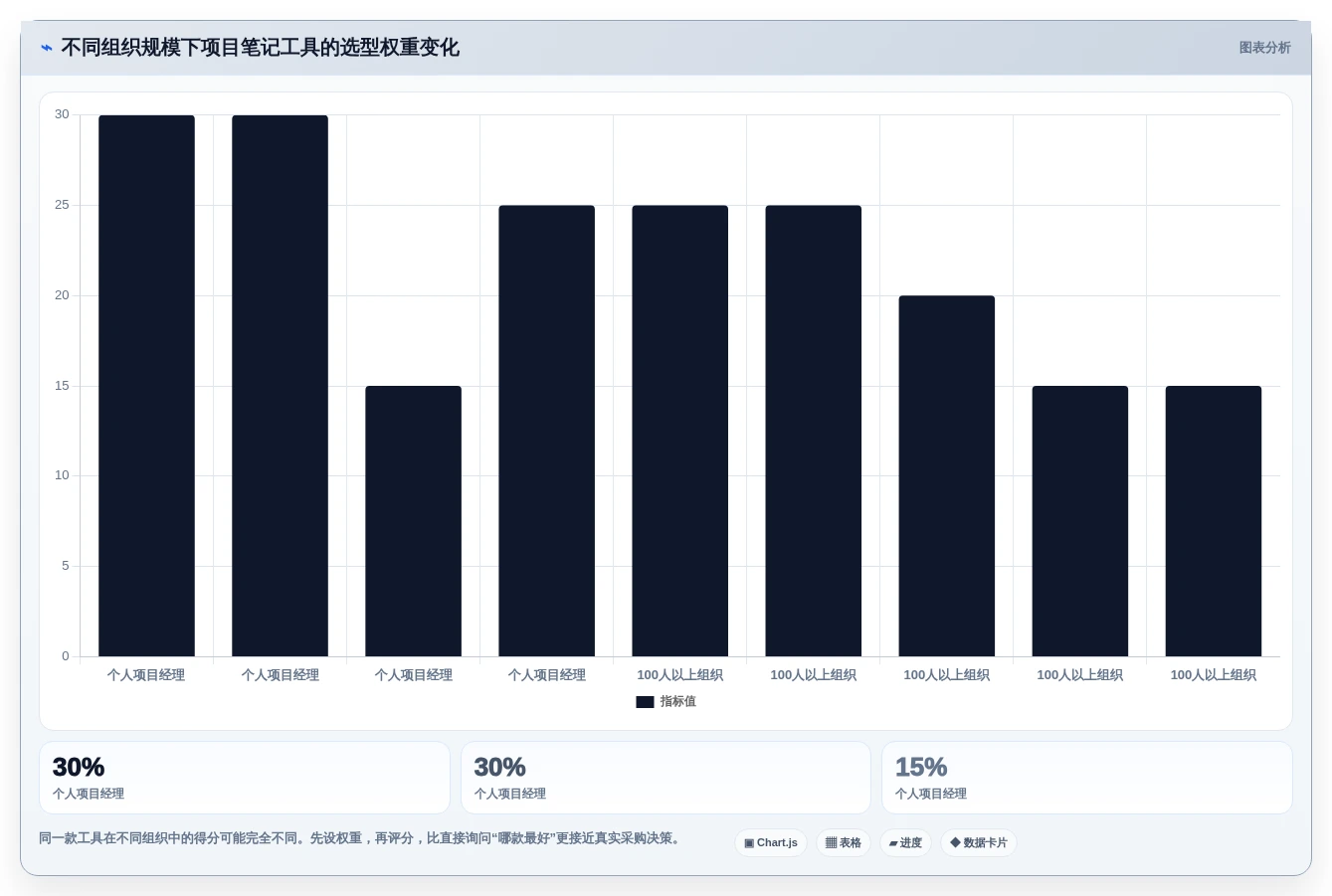The image size is (1332, 896).
Task: Select the 表格 tag
Action: pos(844,843)
